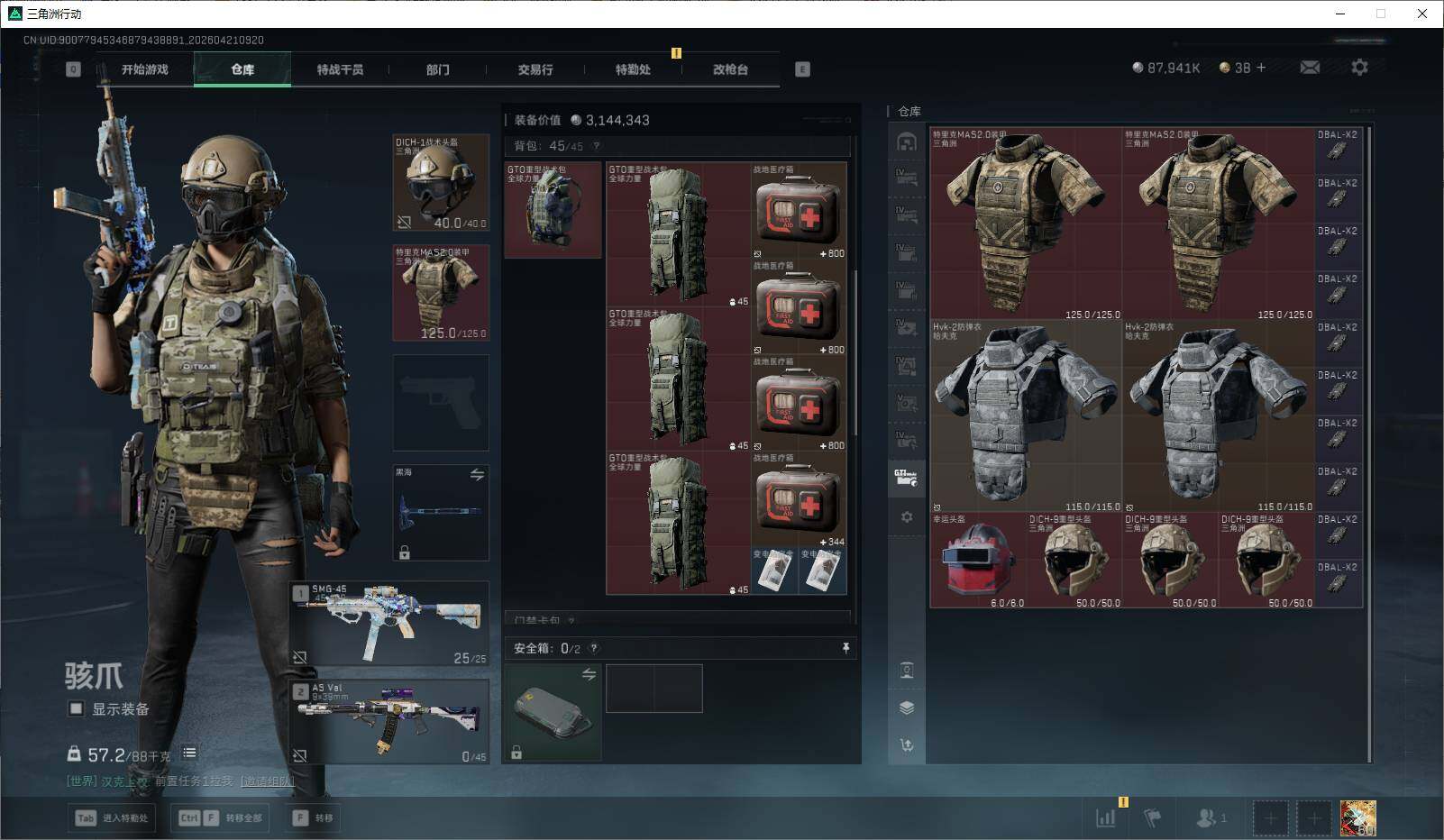Expand safe box info question mark
Screen dimensions: 1444x840
point(593,648)
